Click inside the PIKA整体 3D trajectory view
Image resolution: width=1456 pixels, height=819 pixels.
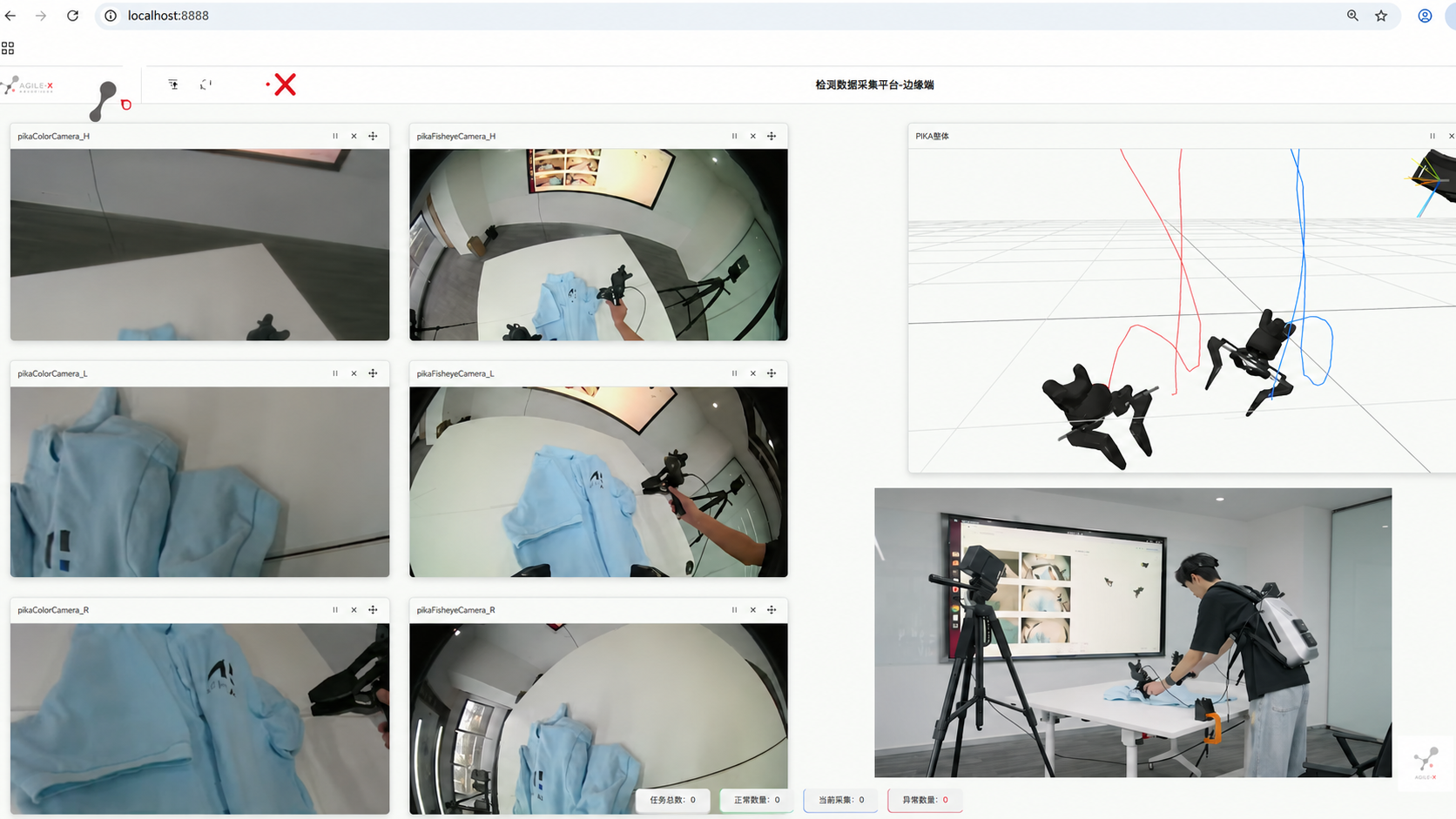coord(1182,311)
